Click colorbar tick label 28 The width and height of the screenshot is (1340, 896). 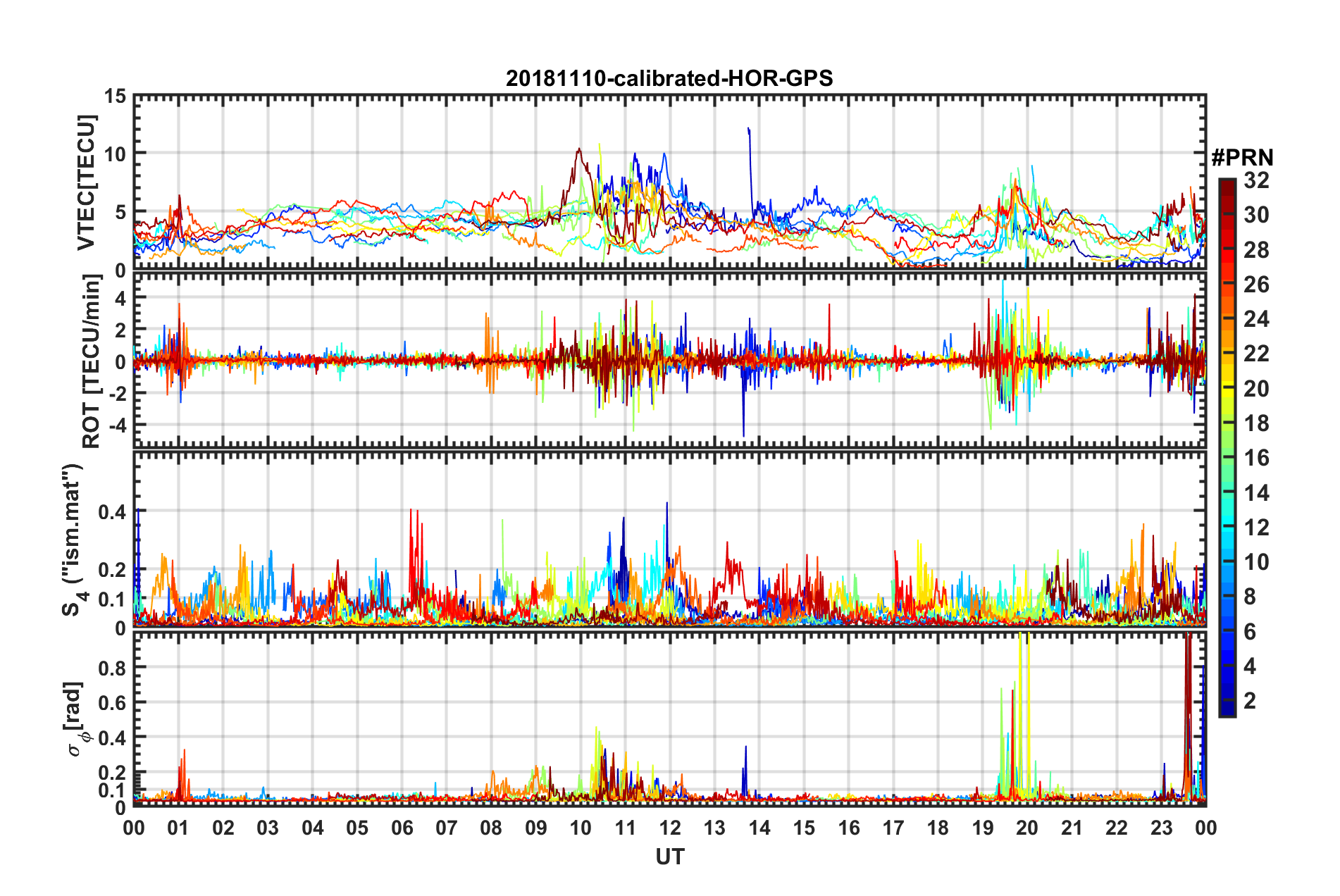[1256, 250]
